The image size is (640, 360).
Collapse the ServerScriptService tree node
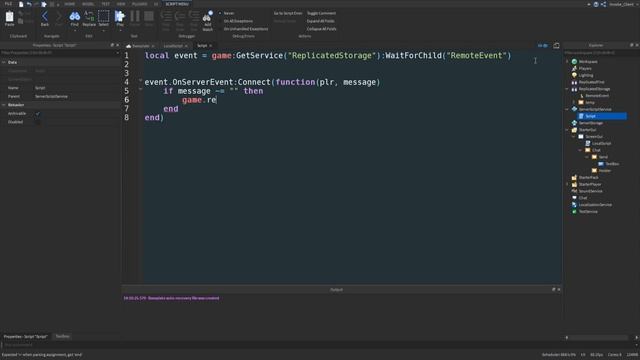(x=567, y=109)
